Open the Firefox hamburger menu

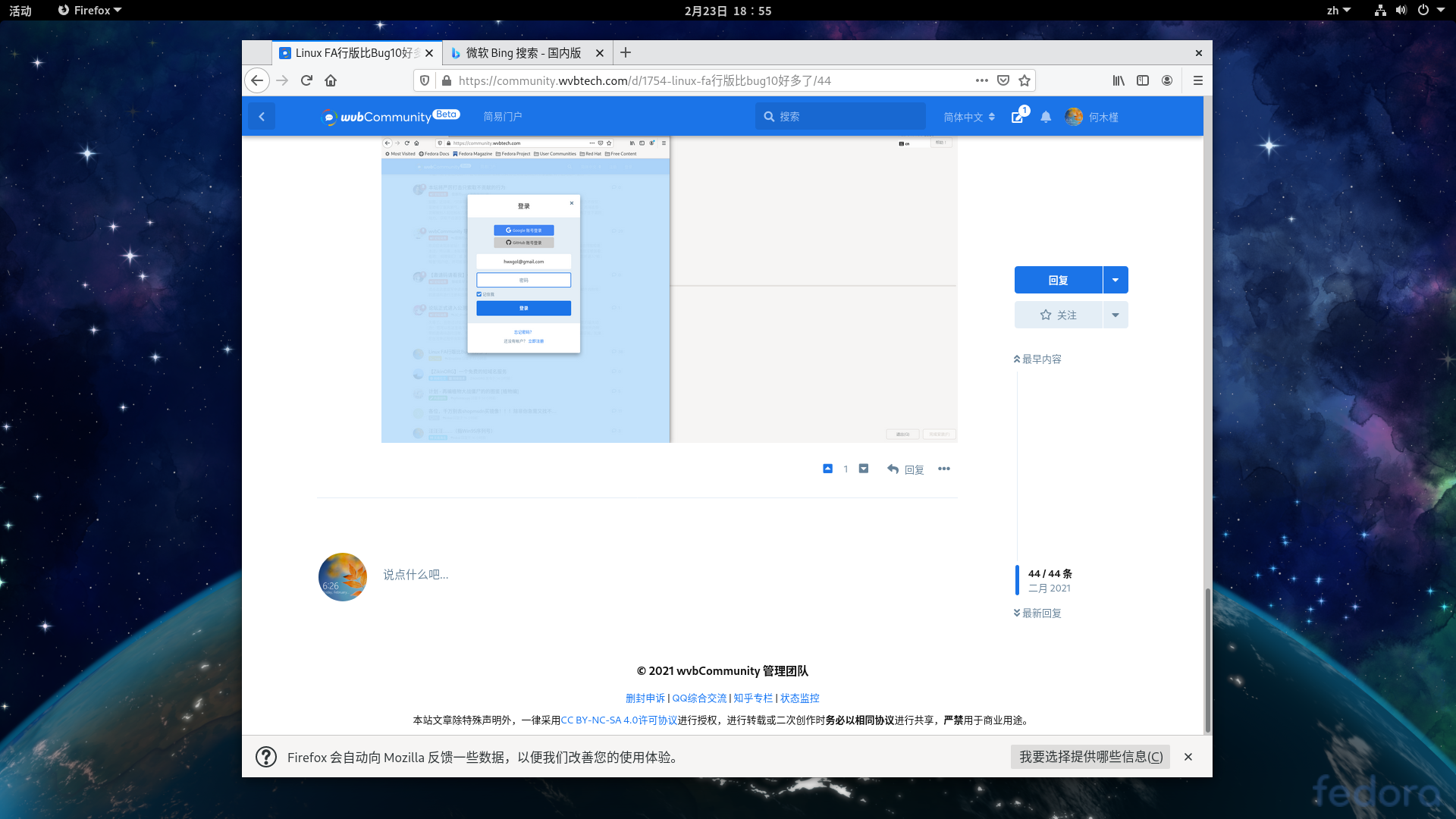click(1198, 80)
